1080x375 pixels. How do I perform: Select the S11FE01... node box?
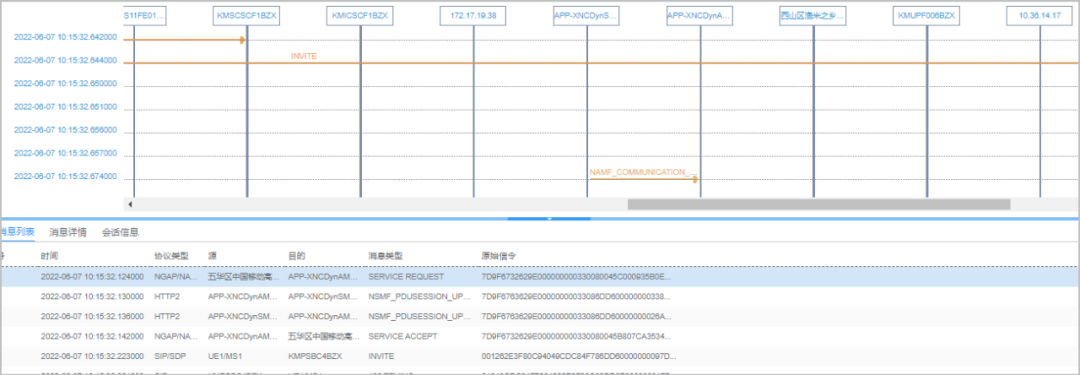145,16
